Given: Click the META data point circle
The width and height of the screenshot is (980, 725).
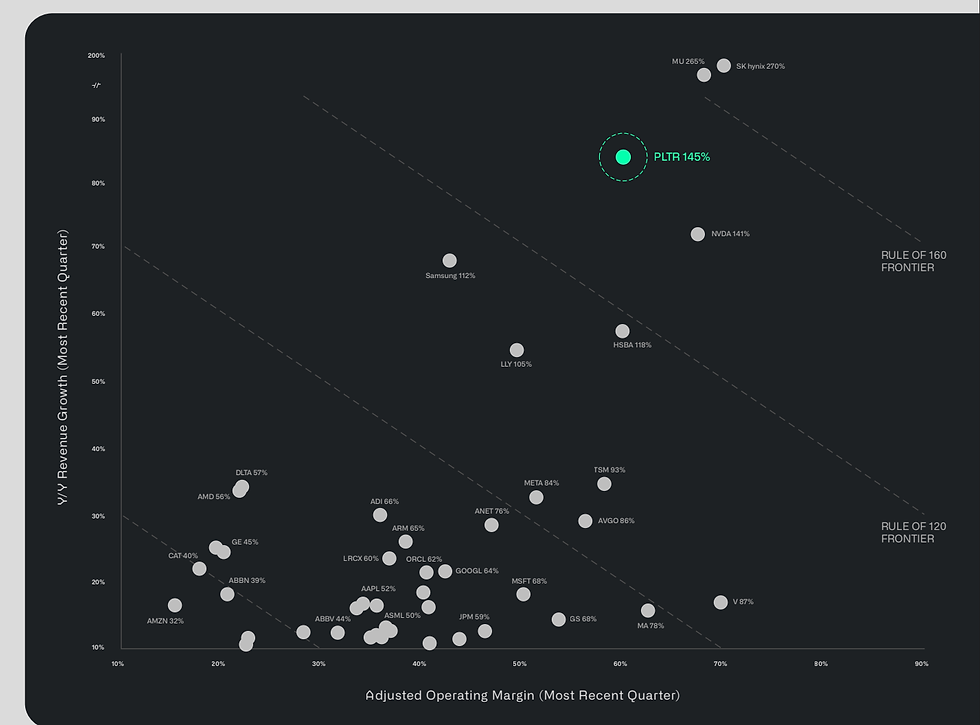Looking at the screenshot, I should pyautogui.click(x=536, y=498).
